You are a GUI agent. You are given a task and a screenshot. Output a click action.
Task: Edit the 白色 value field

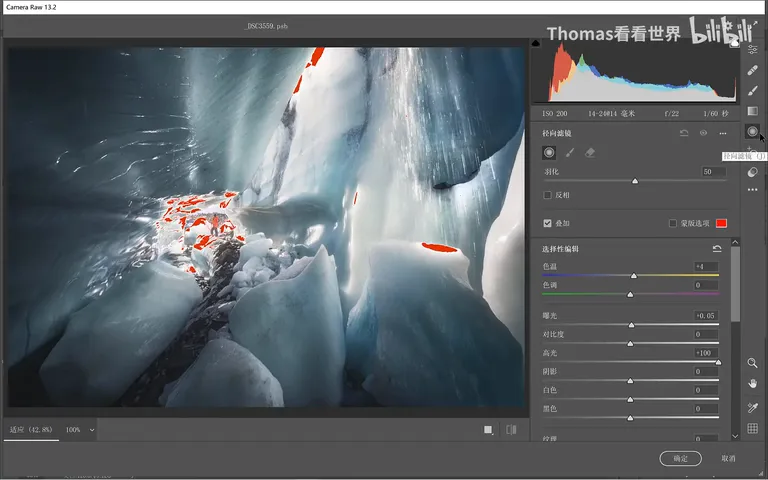[x=706, y=390]
